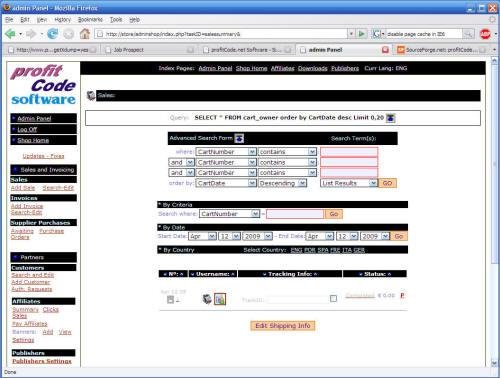
Task: Sort Tracking Info column descending arrow
Action: [265, 274]
